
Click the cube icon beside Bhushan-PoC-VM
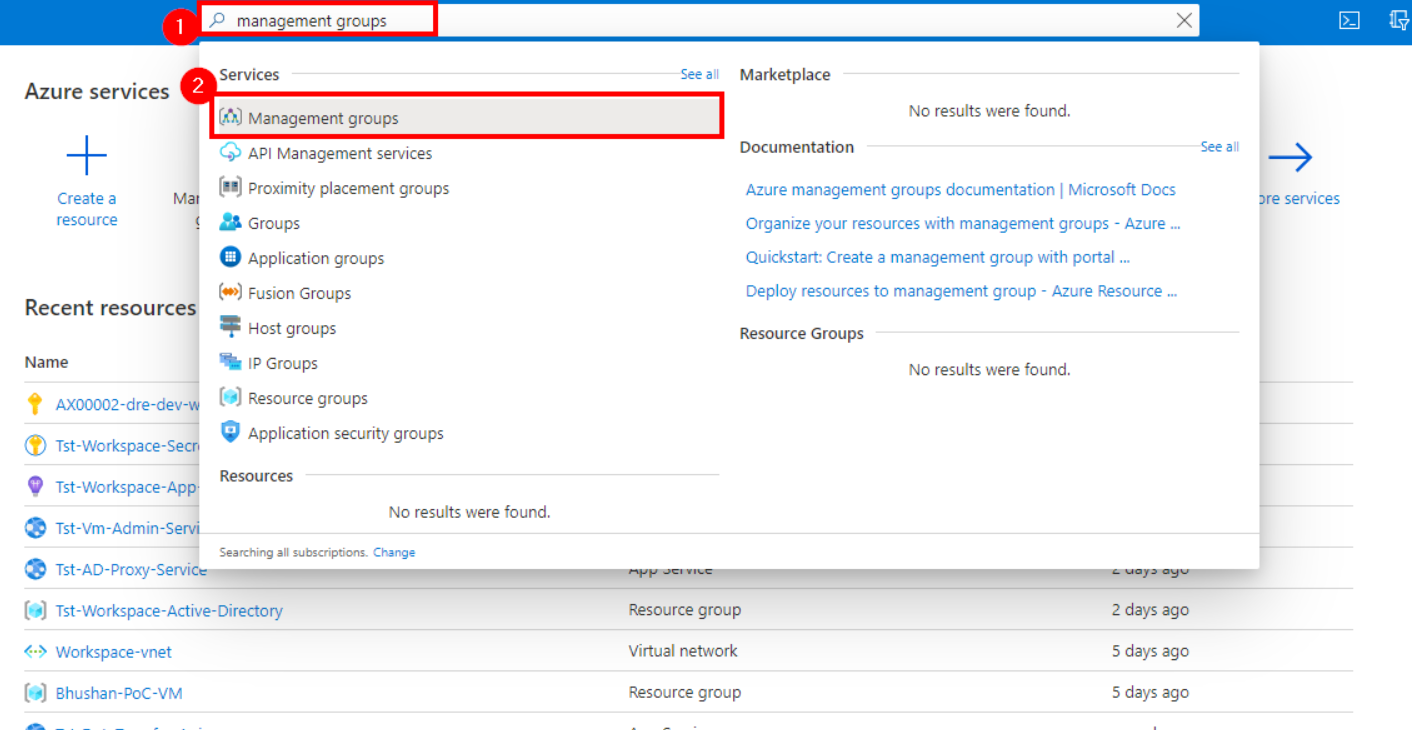35,692
